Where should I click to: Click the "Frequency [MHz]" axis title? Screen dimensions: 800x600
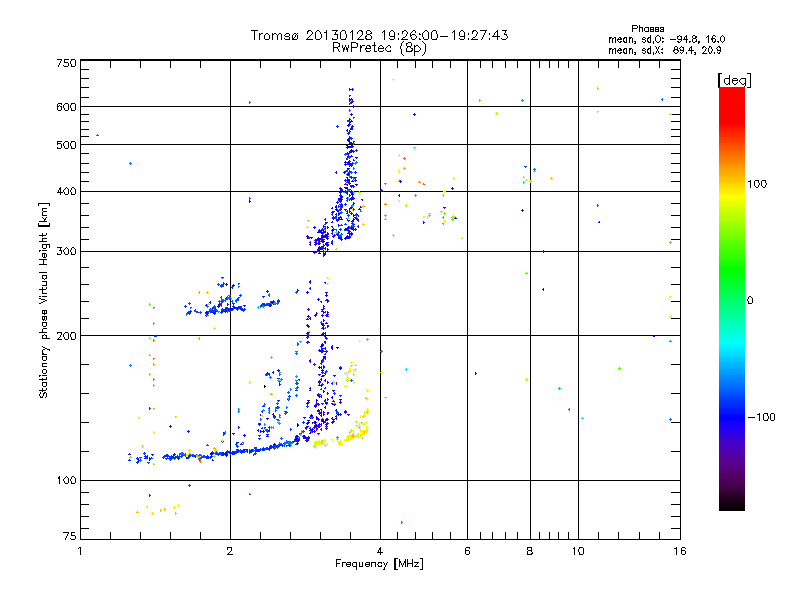tap(380, 564)
